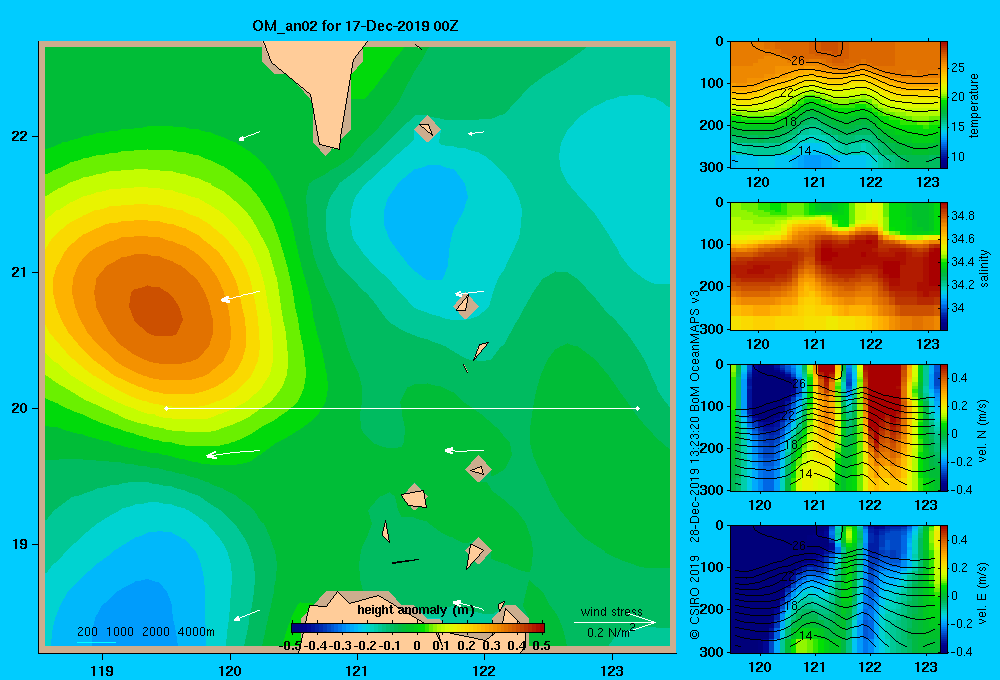Open the 'vel. N (m/s)' cross-section panel
This screenshot has width=1000, height=680.
[834, 427]
